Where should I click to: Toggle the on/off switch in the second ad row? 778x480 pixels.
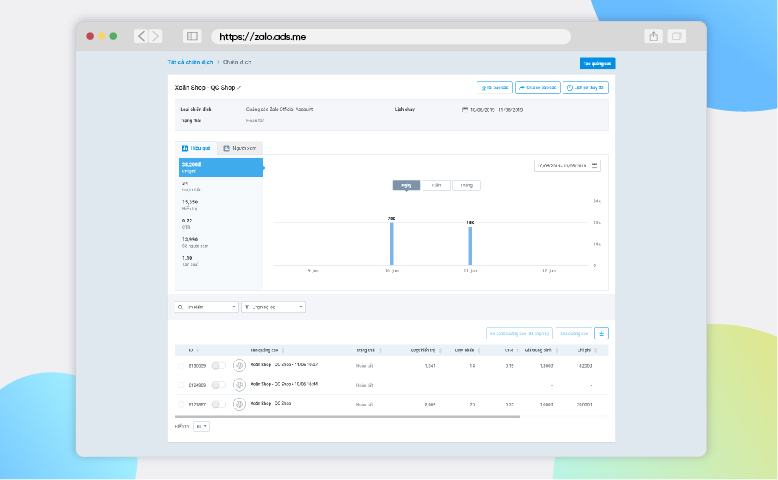[x=218, y=385]
